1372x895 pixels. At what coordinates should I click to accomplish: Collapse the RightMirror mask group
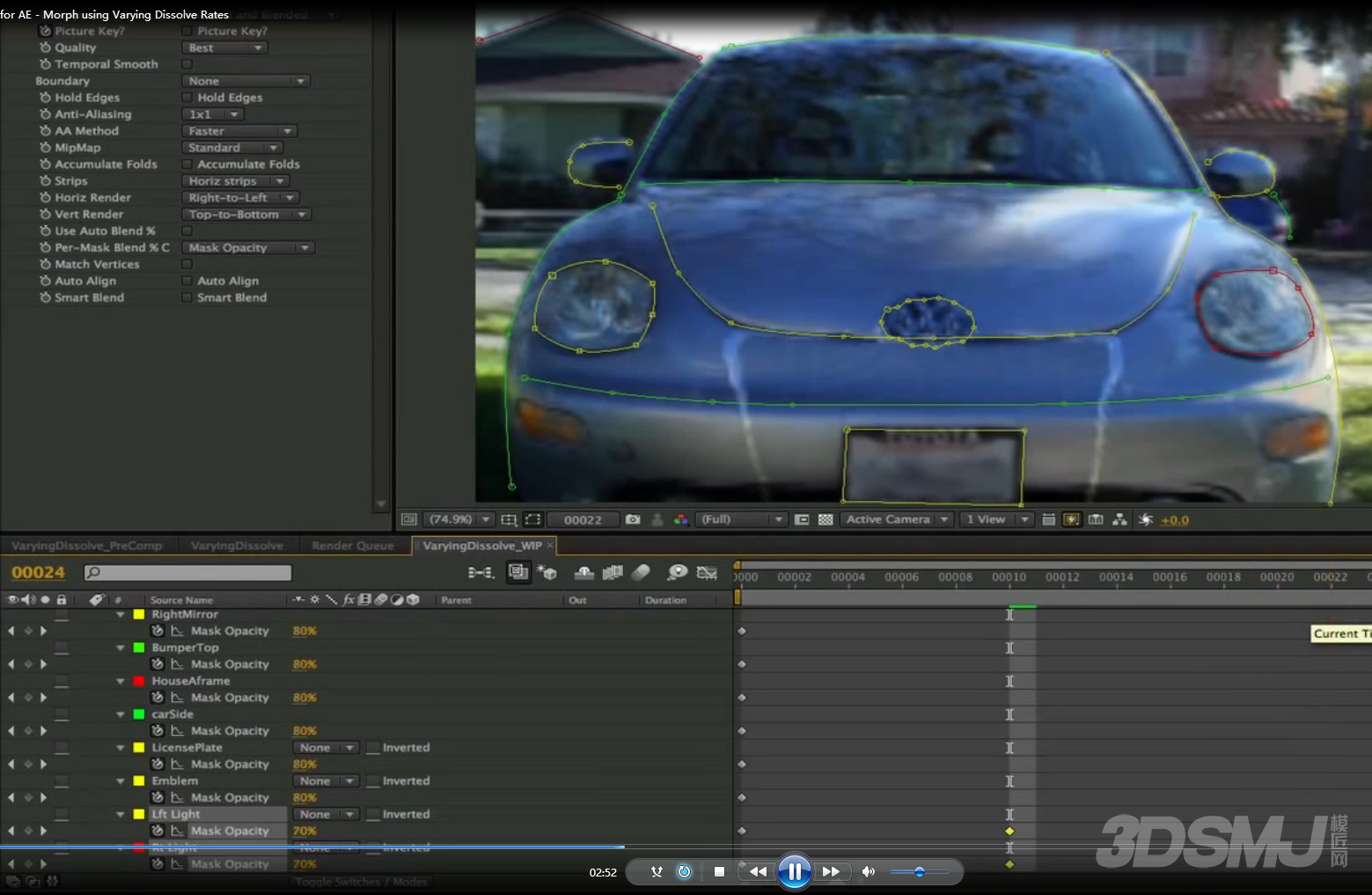[x=121, y=614]
